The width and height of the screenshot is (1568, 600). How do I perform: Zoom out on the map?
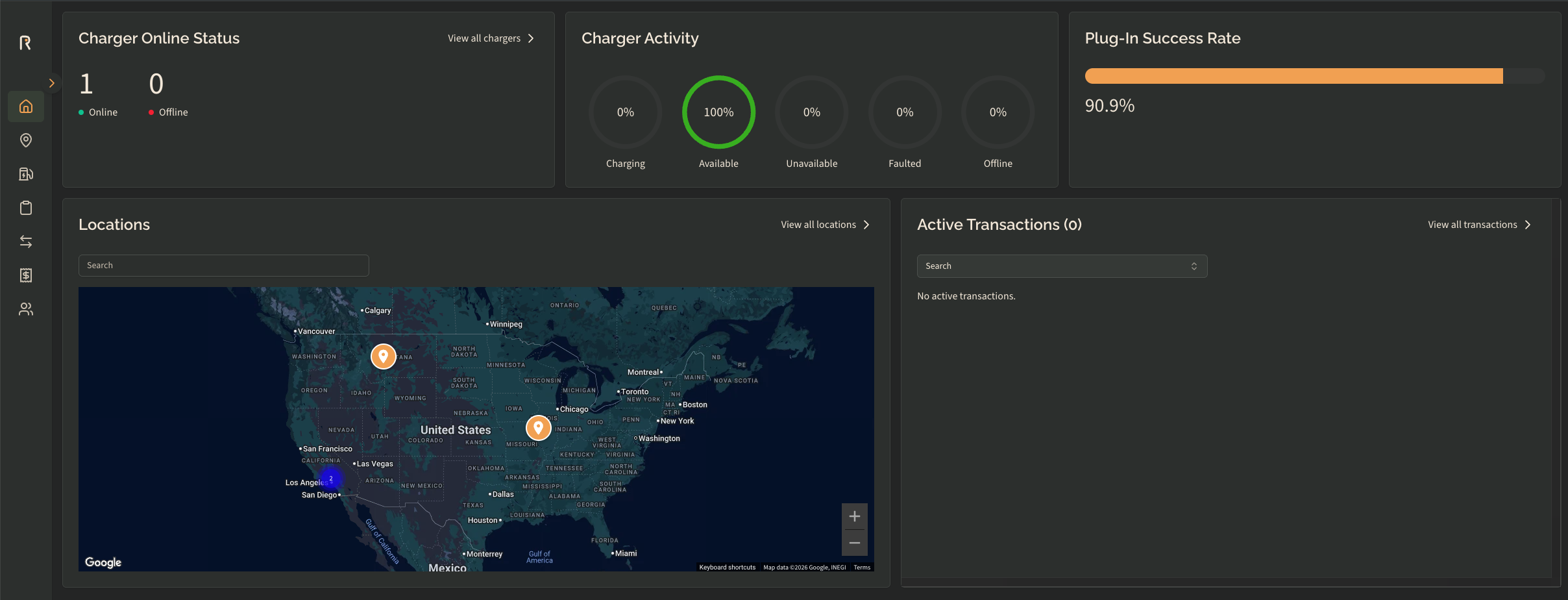pos(855,543)
